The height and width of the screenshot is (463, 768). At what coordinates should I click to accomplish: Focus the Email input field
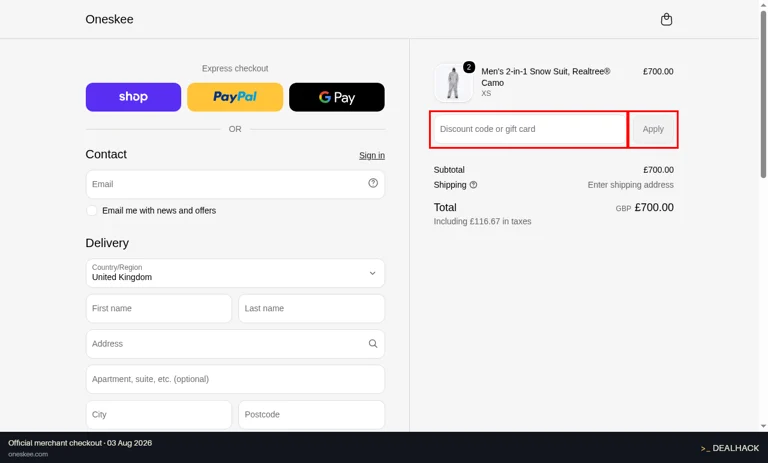coord(235,184)
